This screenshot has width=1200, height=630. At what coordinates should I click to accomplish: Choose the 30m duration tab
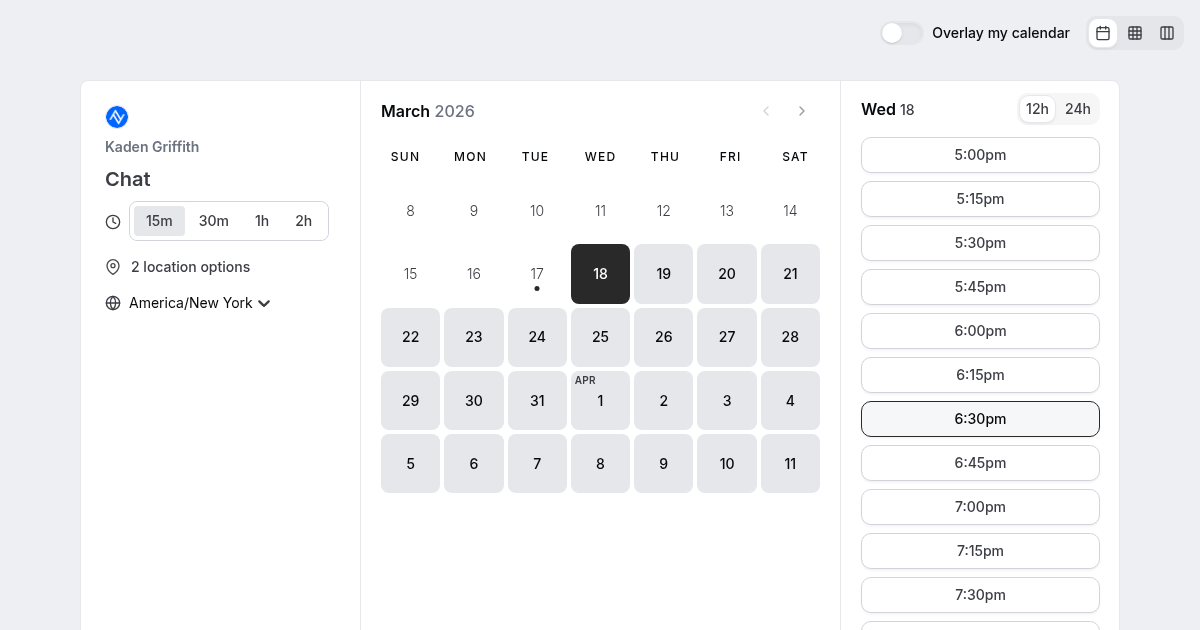point(214,221)
